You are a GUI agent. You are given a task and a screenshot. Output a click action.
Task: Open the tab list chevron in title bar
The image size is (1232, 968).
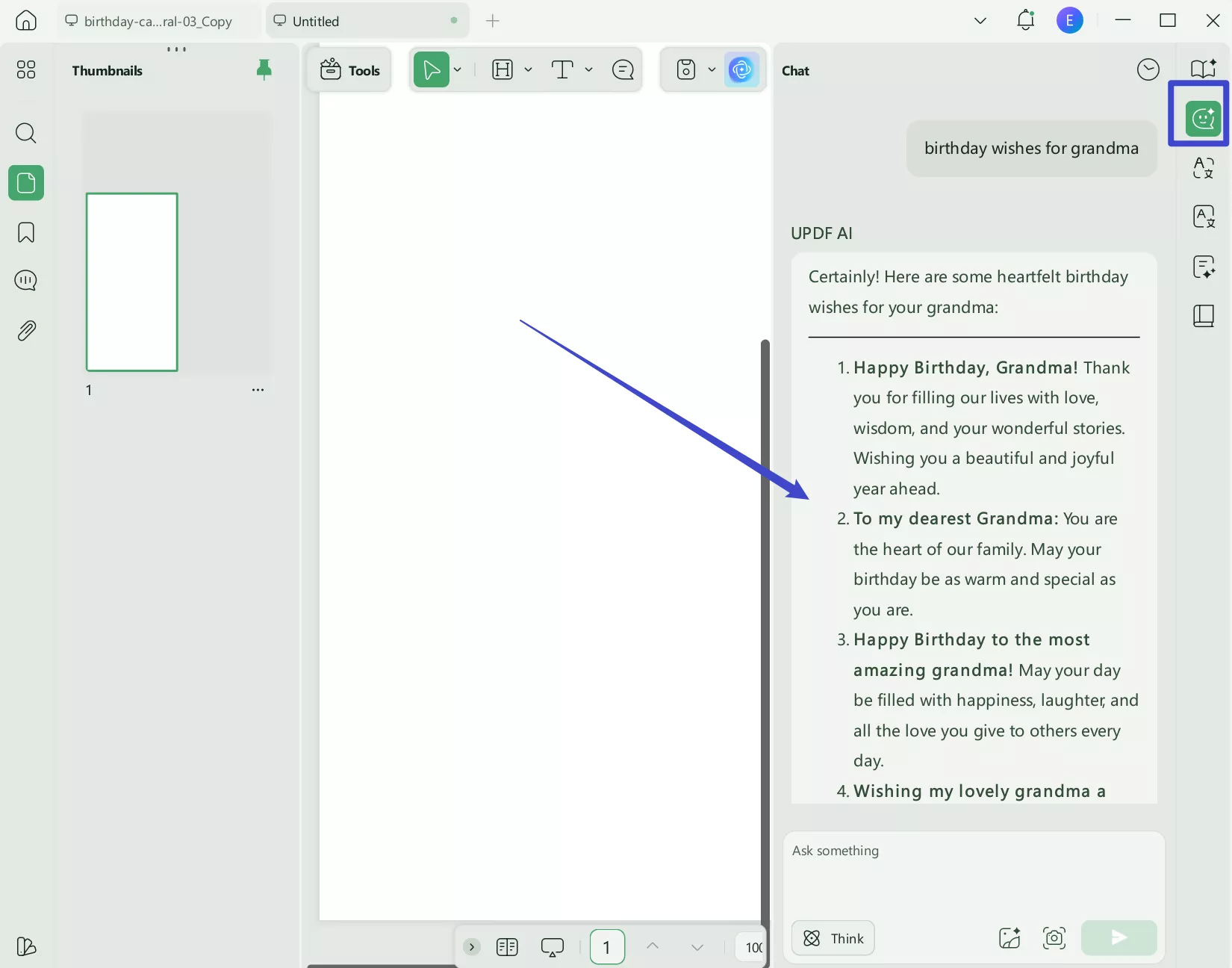click(x=980, y=21)
